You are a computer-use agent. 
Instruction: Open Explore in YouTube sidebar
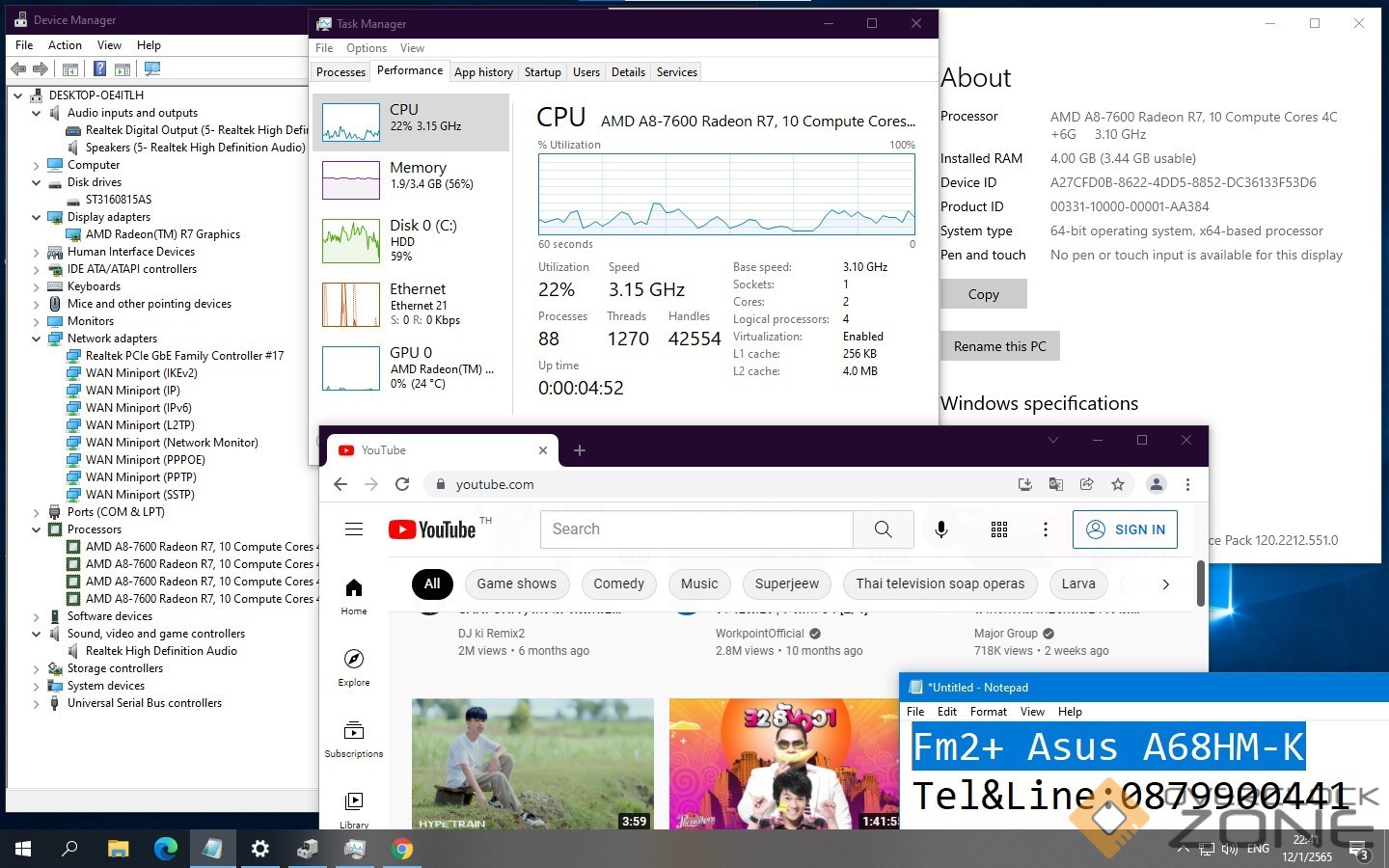(x=354, y=666)
